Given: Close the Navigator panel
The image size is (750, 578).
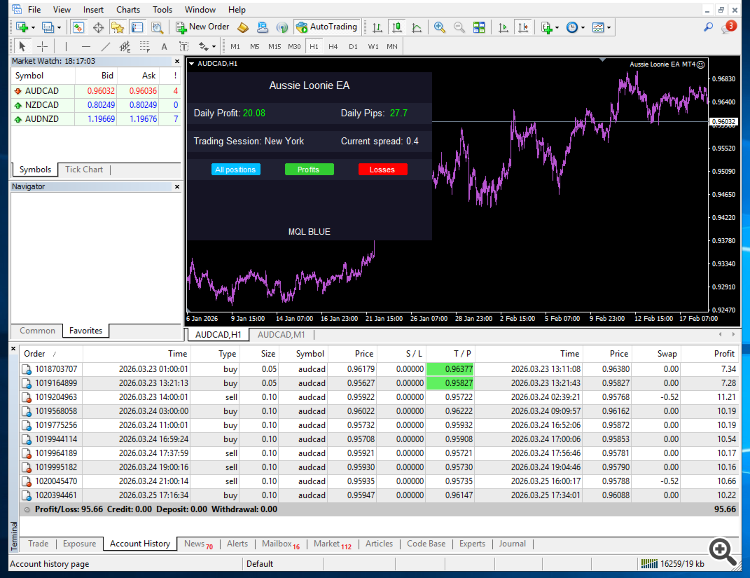Looking at the screenshot, I should tap(177, 187).
